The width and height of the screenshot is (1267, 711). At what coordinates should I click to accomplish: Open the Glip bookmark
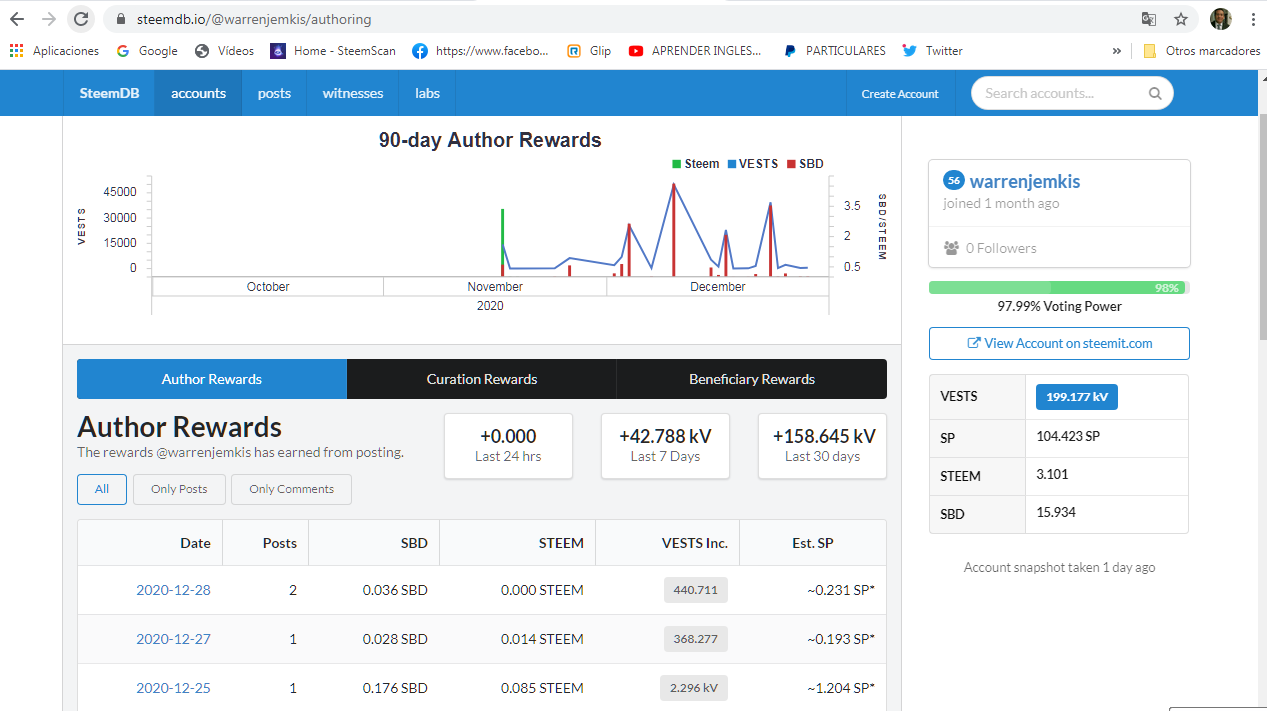[x=589, y=51]
